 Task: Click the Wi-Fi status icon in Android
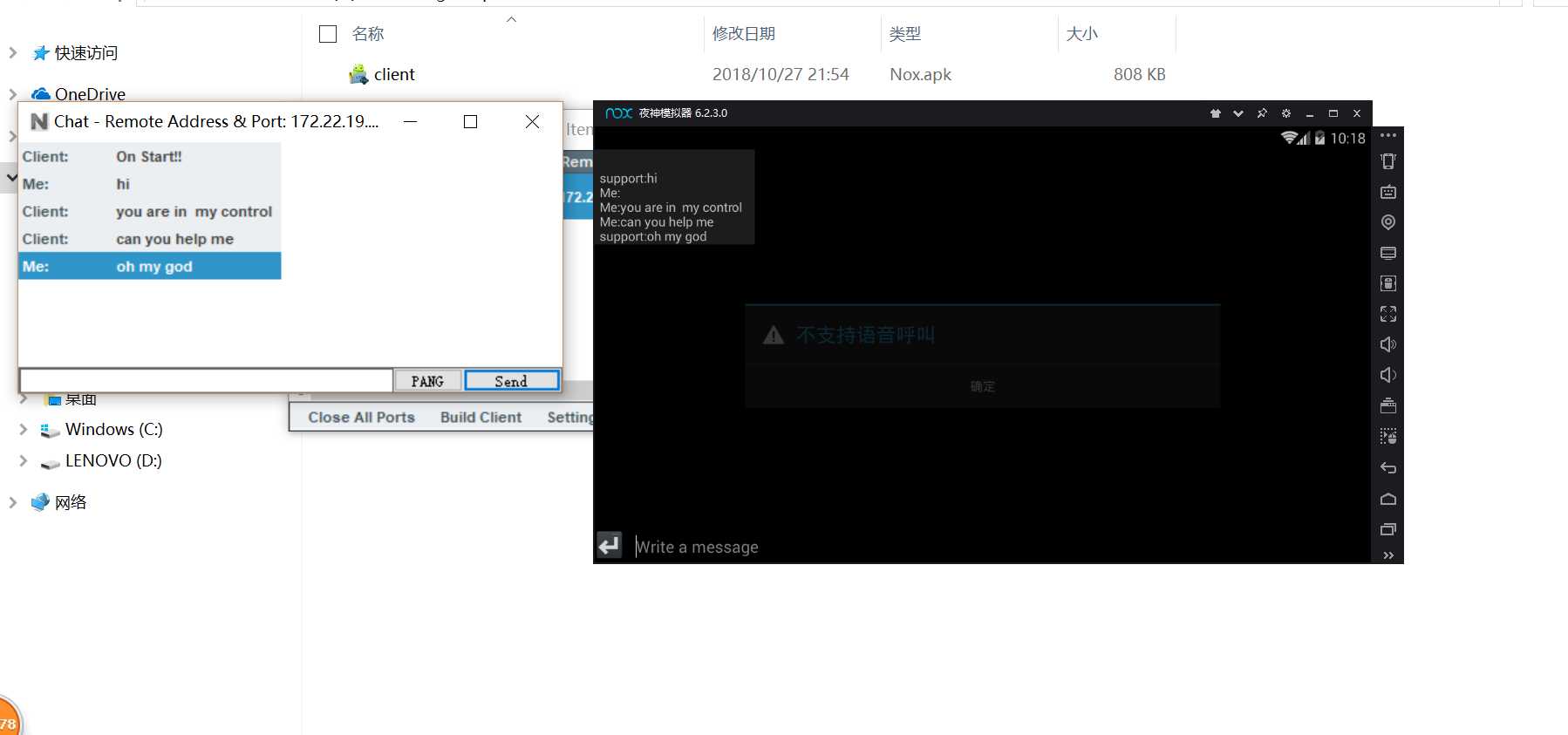[x=1289, y=138]
